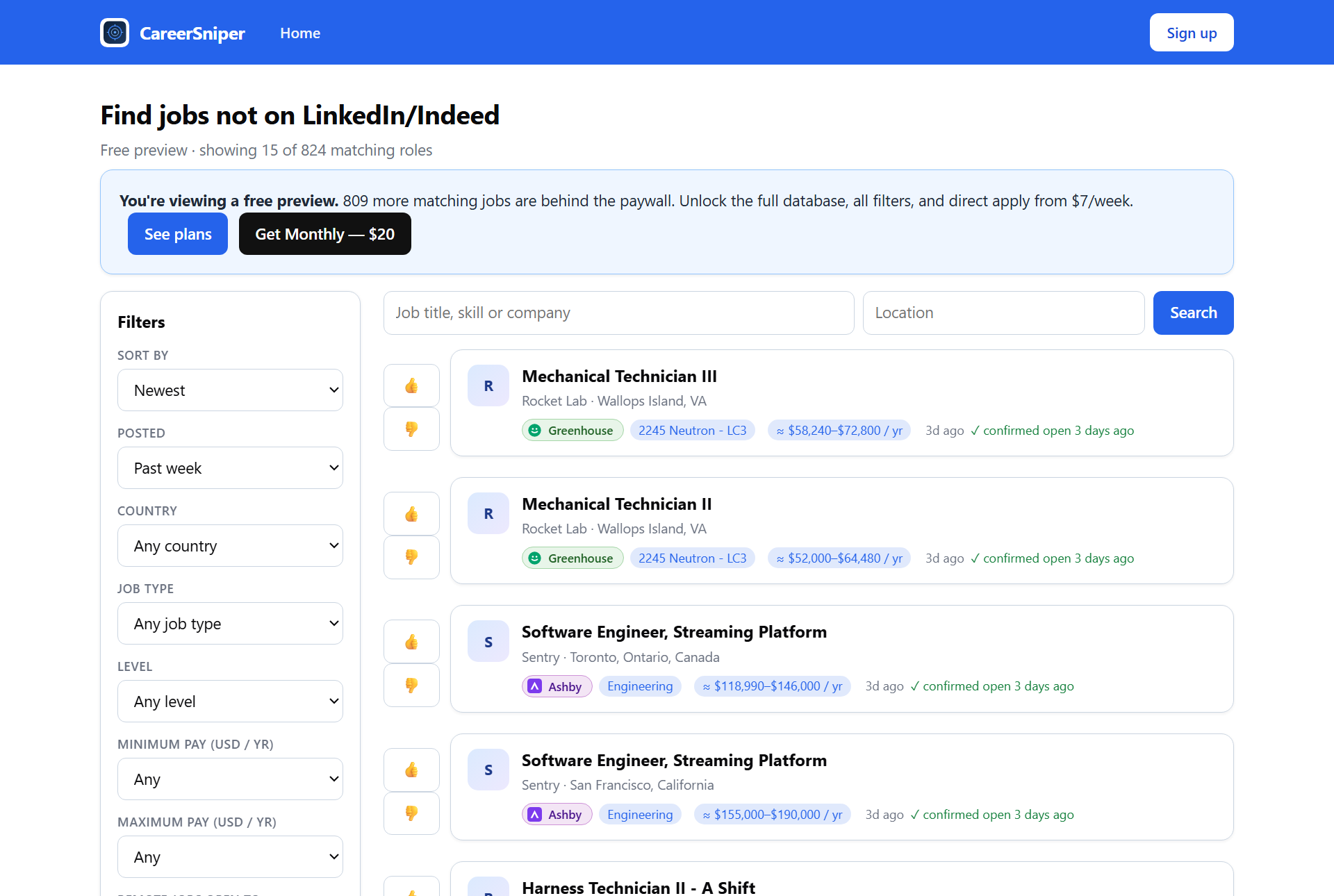Thumbs up the Mechanical Technician III job
This screenshot has height=896, width=1334.
411,385
